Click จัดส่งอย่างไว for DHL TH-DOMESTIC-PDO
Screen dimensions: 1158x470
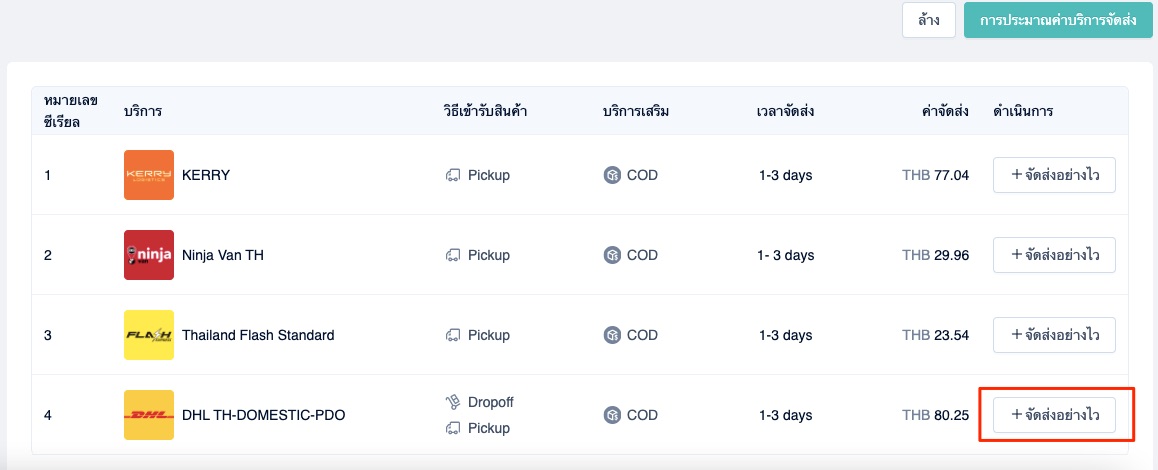[1054, 415]
